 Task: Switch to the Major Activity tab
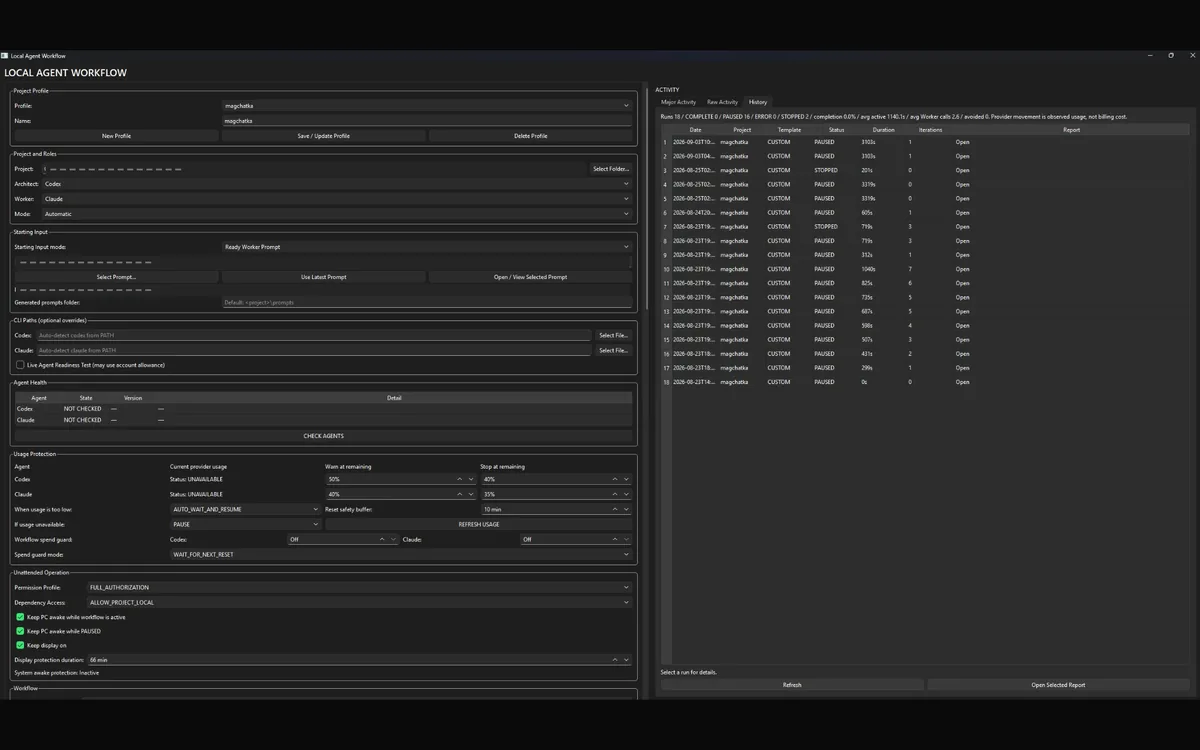[678, 102]
